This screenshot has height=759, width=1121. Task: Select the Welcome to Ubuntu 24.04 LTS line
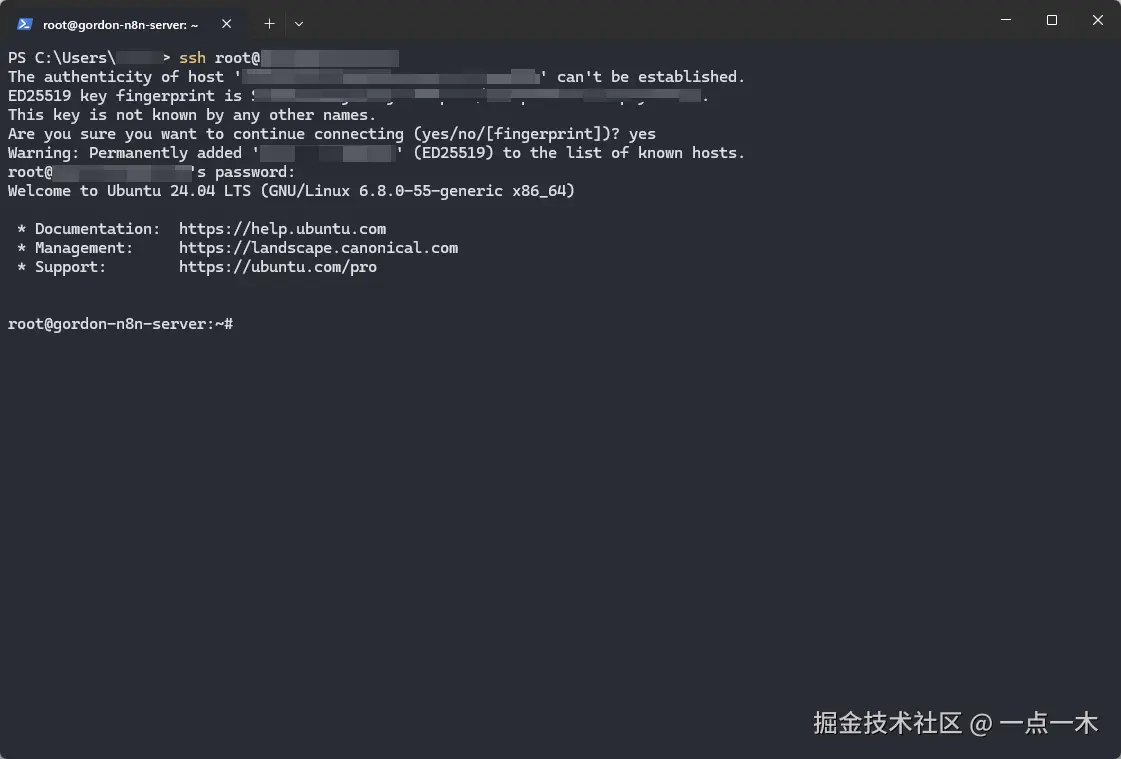(290, 190)
